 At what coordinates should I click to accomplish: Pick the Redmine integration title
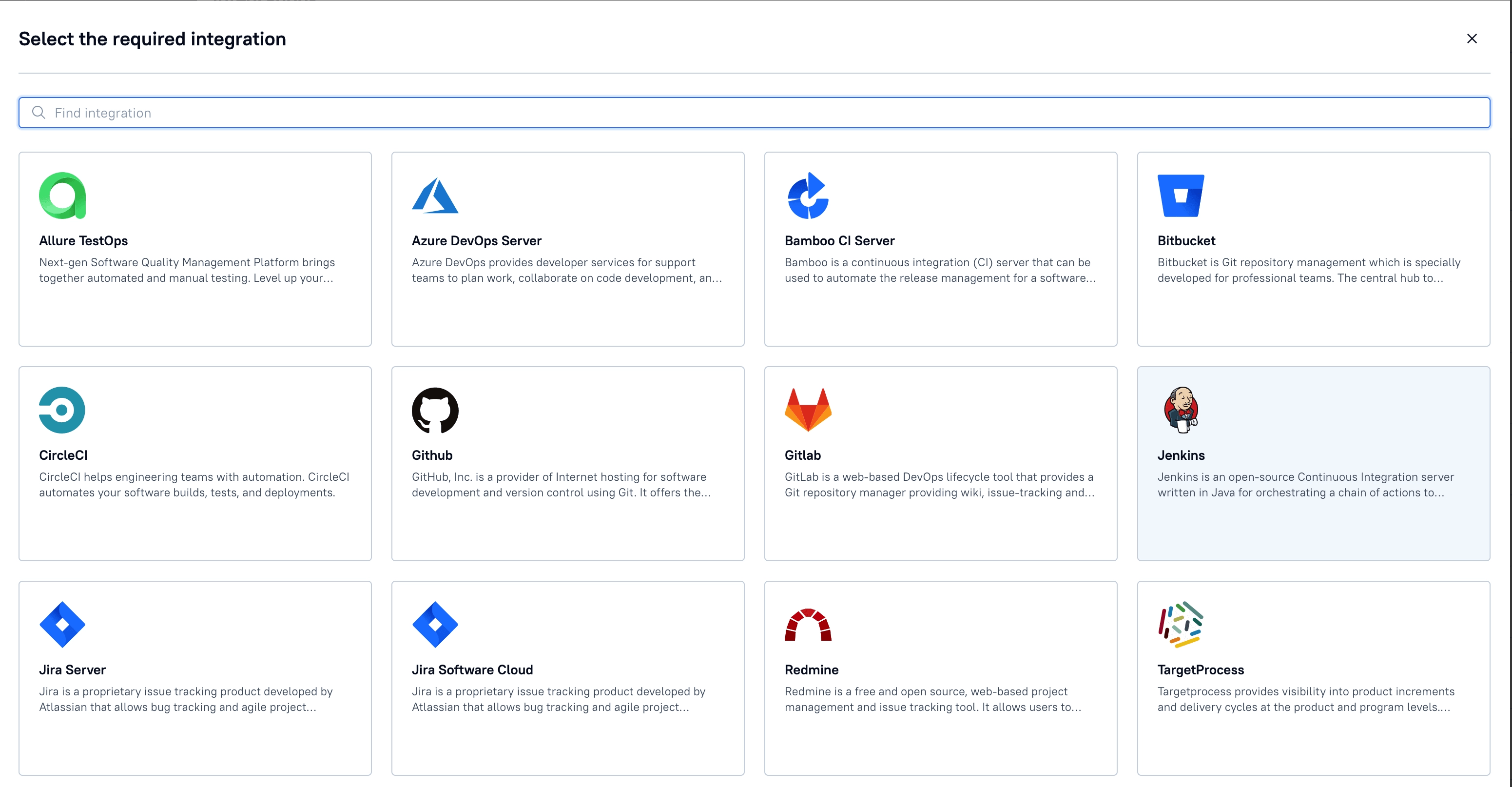point(811,669)
